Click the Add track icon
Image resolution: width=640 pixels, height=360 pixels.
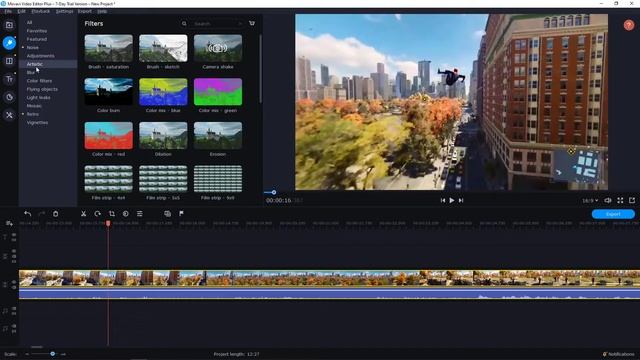click(9, 223)
